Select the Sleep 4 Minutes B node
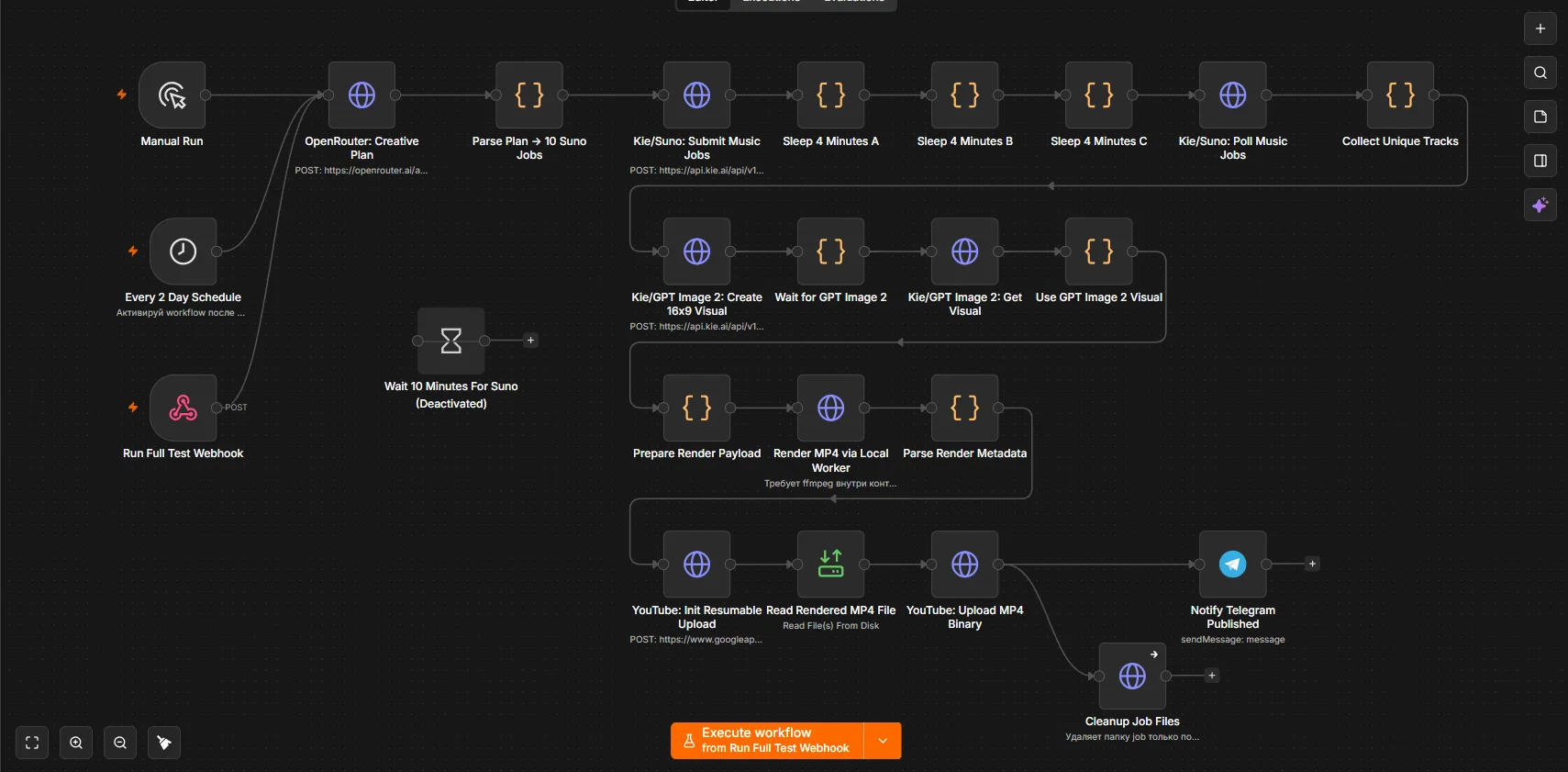This screenshot has height=772, width=1568. (x=964, y=95)
